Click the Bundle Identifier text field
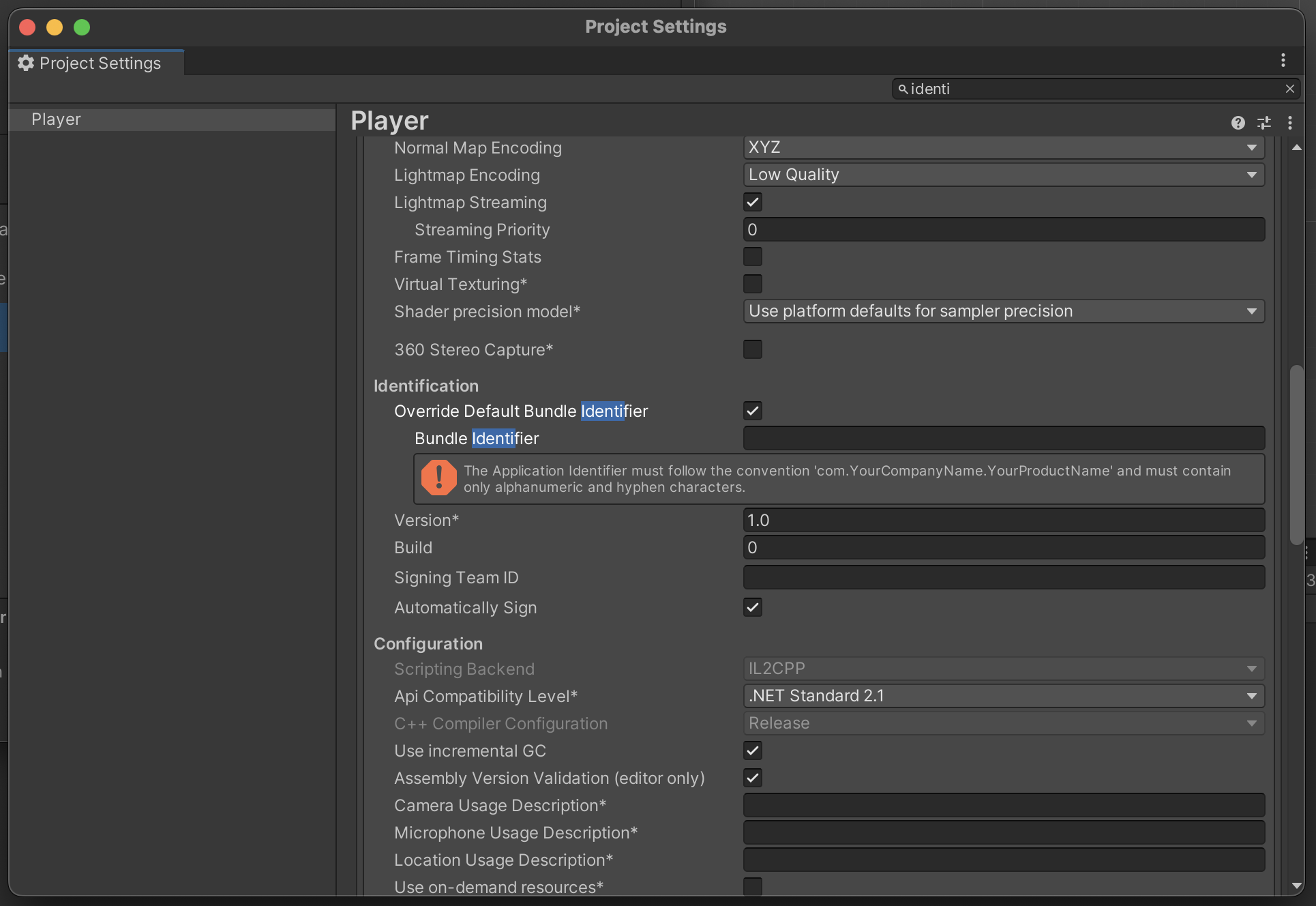The height and width of the screenshot is (906, 1316). point(1003,438)
